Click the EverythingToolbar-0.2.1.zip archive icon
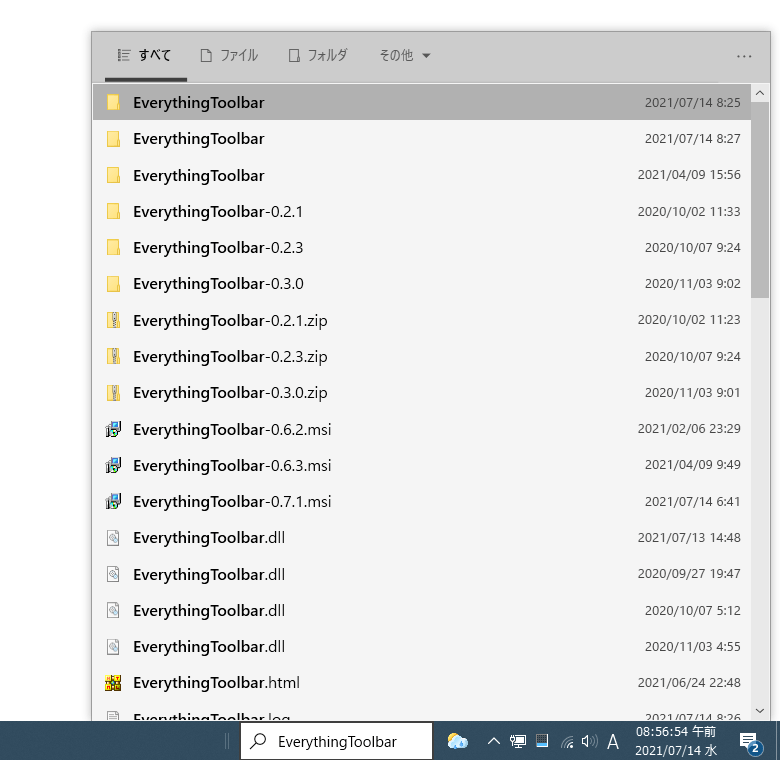Screen dimensions: 780x760 113,320
